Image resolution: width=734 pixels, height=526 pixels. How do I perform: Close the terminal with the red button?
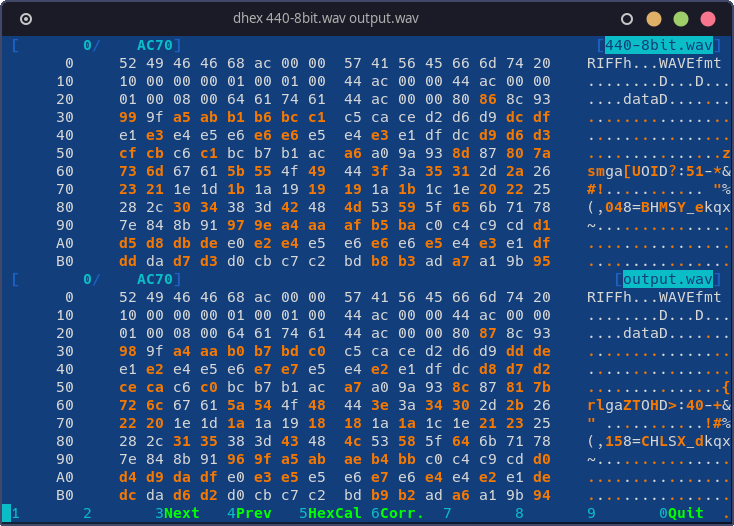tap(708, 18)
